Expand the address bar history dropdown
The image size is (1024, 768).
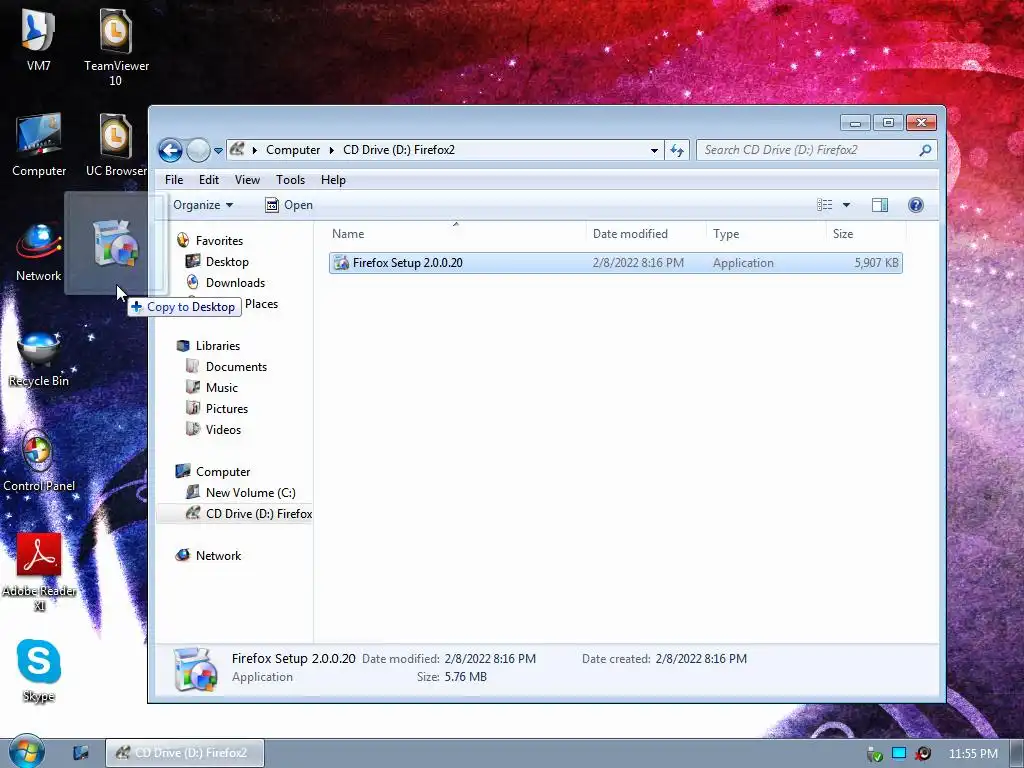[654, 150]
